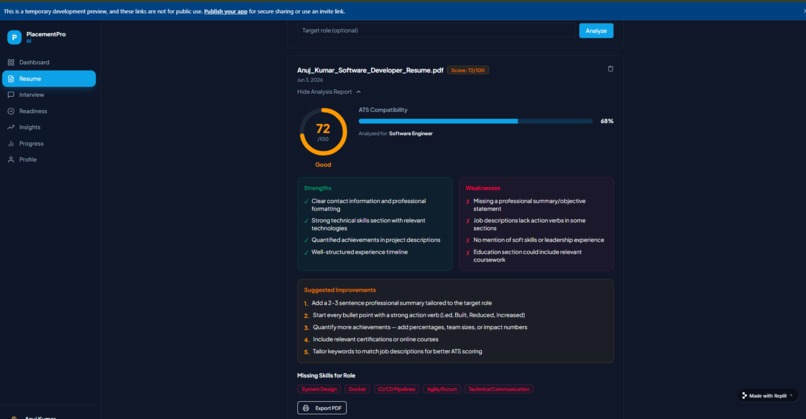
Task: Click the Suggested Improvements heading
Action: point(340,290)
